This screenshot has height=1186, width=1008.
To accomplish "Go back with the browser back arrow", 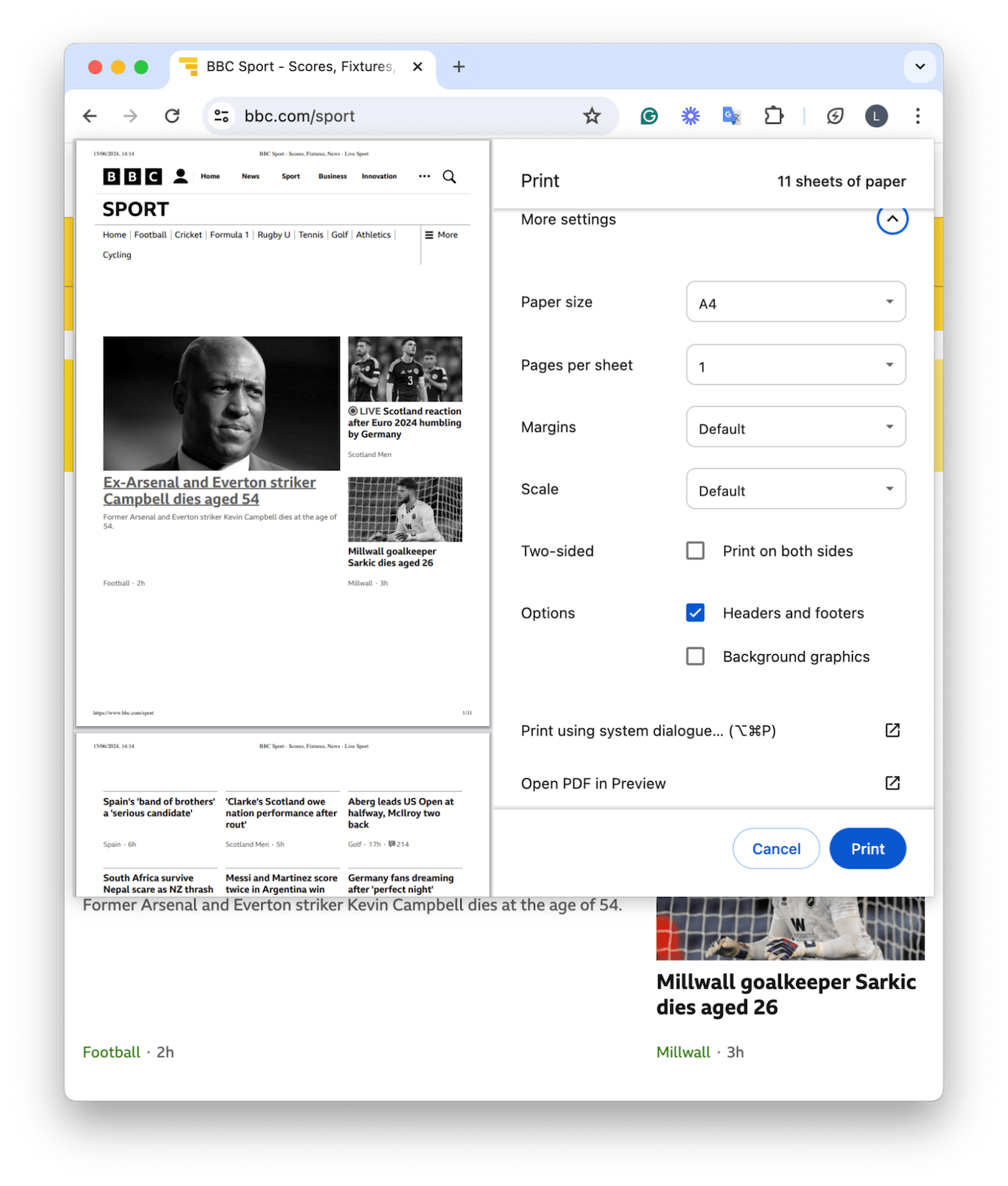I will pos(90,116).
